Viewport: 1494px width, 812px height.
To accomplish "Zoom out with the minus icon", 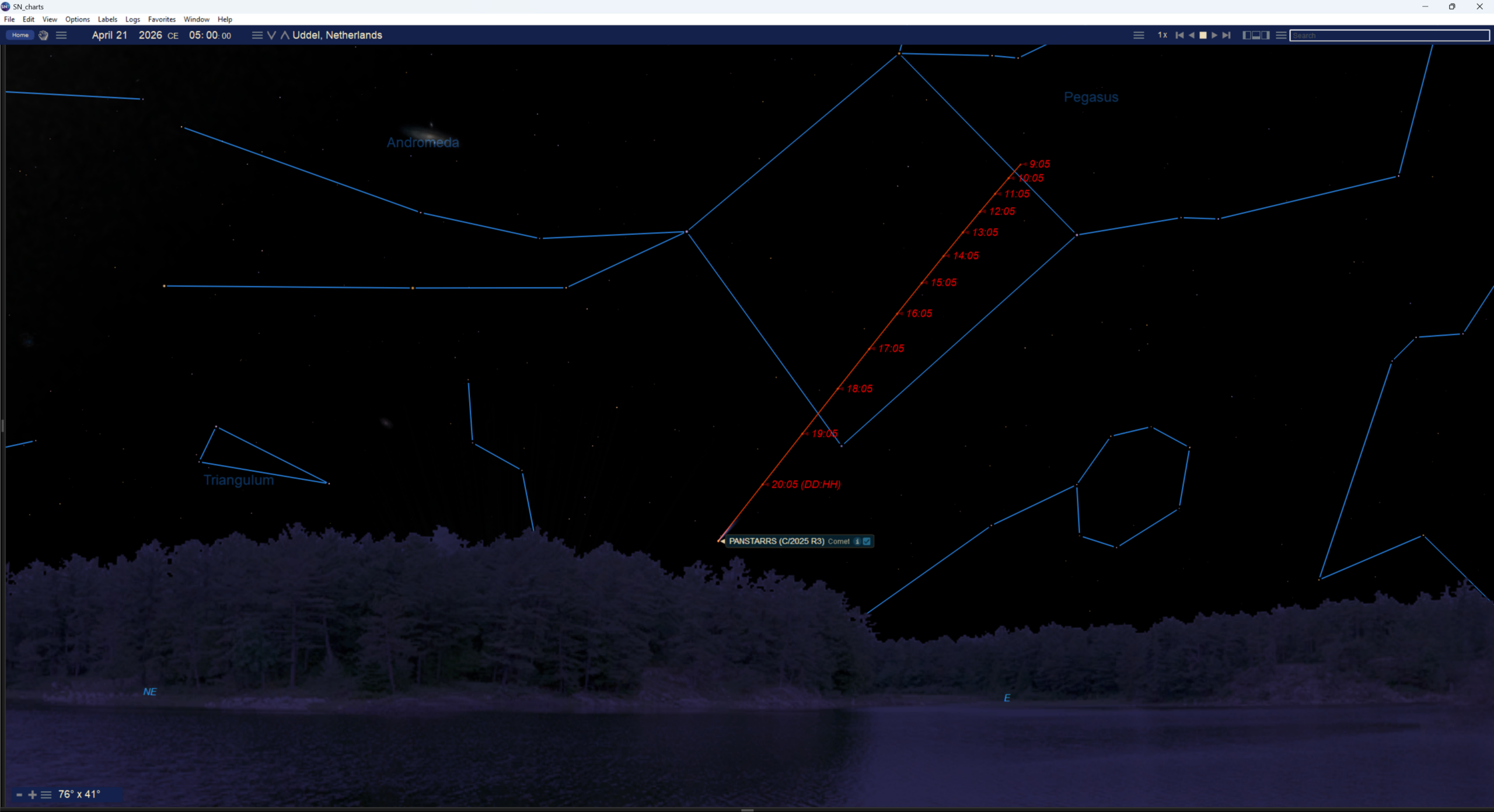I will [x=19, y=794].
